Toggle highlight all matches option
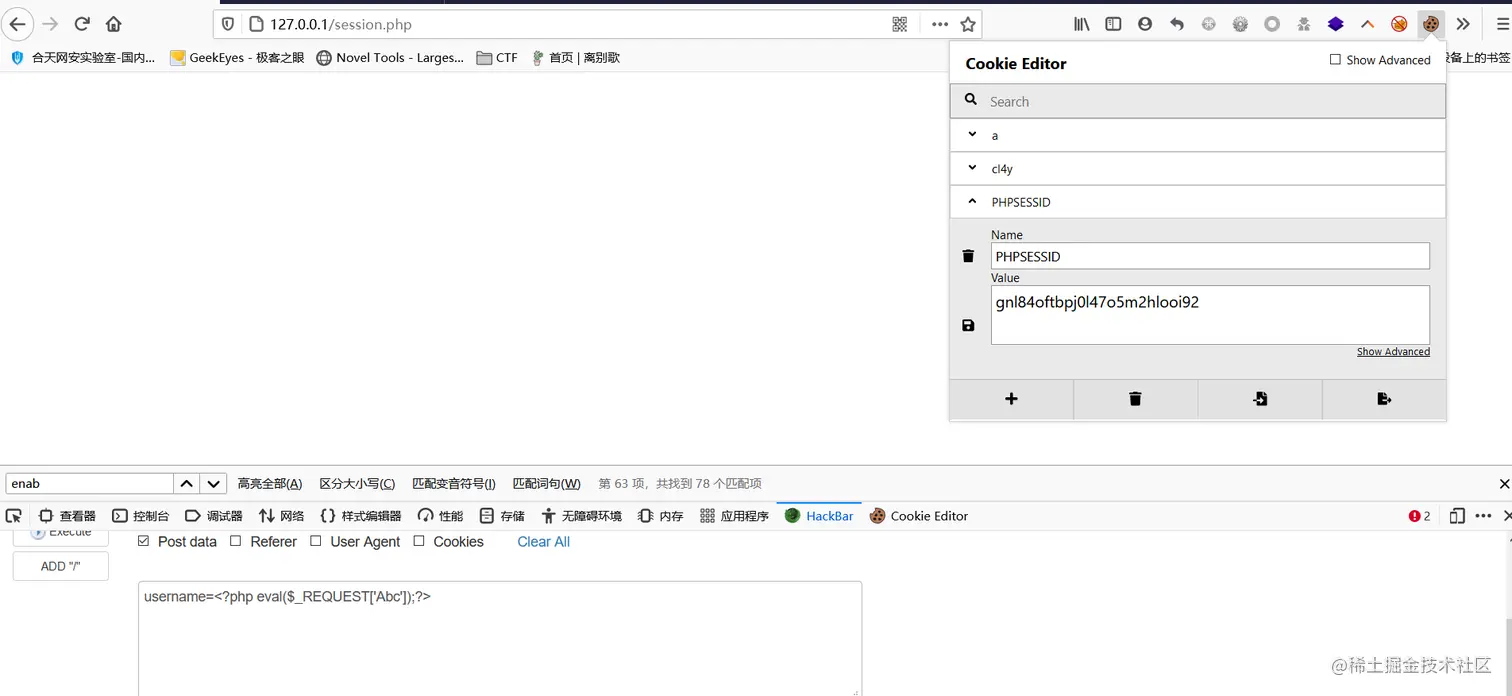The height and width of the screenshot is (696, 1512). pyautogui.click(x=270, y=484)
